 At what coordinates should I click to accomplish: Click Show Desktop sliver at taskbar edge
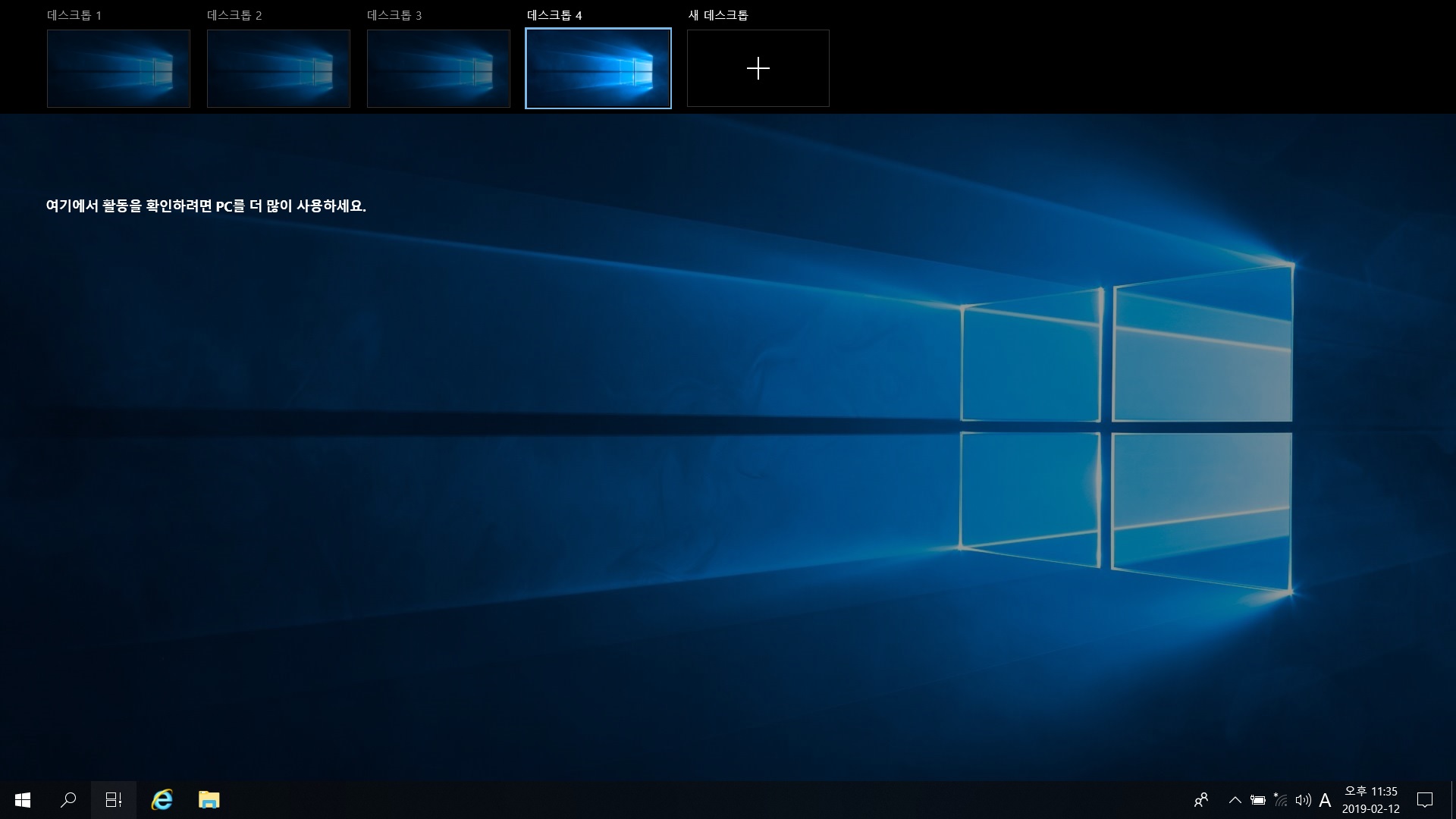tap(1453, 800)
